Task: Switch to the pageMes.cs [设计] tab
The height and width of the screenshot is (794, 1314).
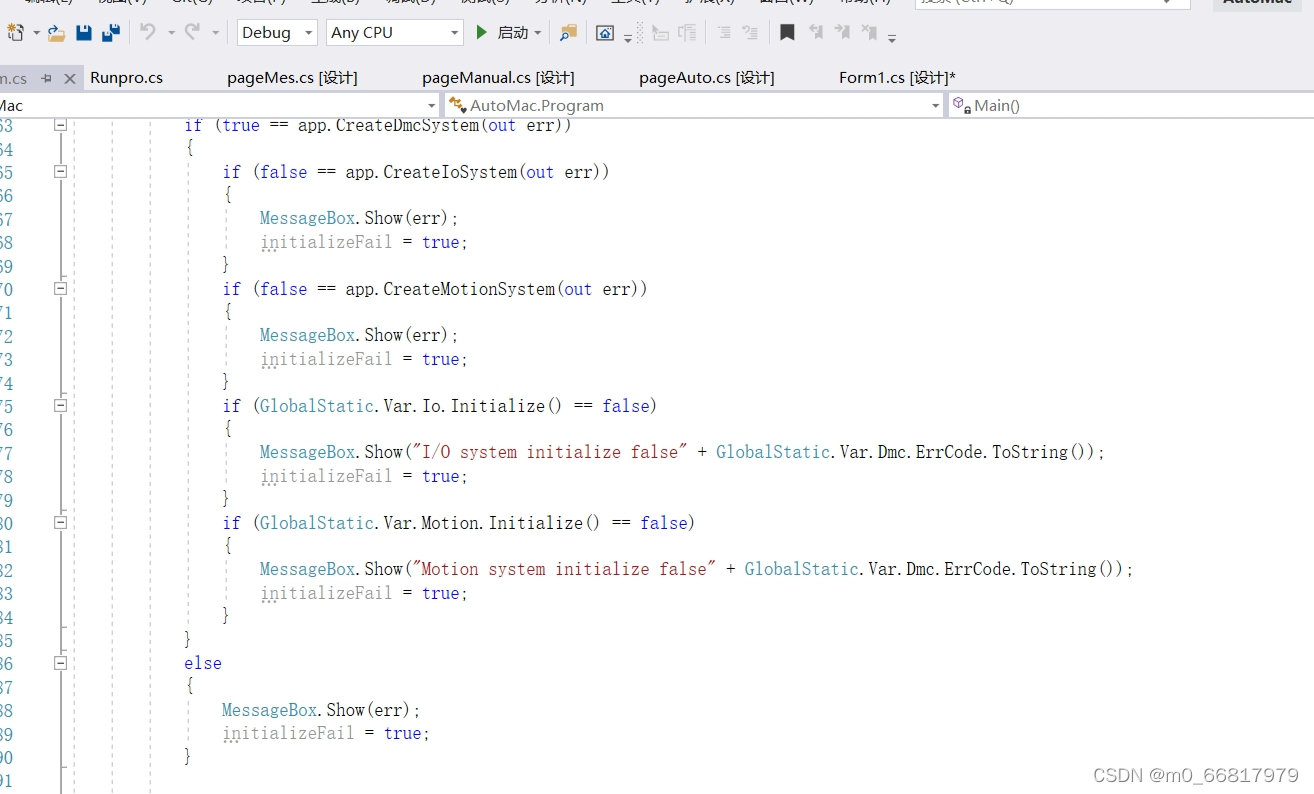Action: pos(292,78)
